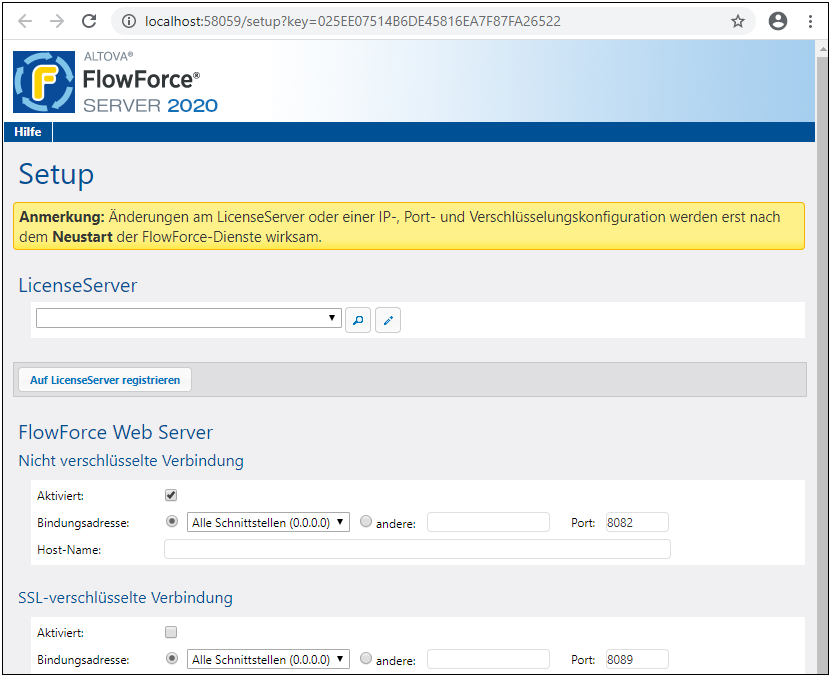The image size is (831, 677).
Task: Click Auf LicenseServer registrieren button
Action: (x=105, y=380)
